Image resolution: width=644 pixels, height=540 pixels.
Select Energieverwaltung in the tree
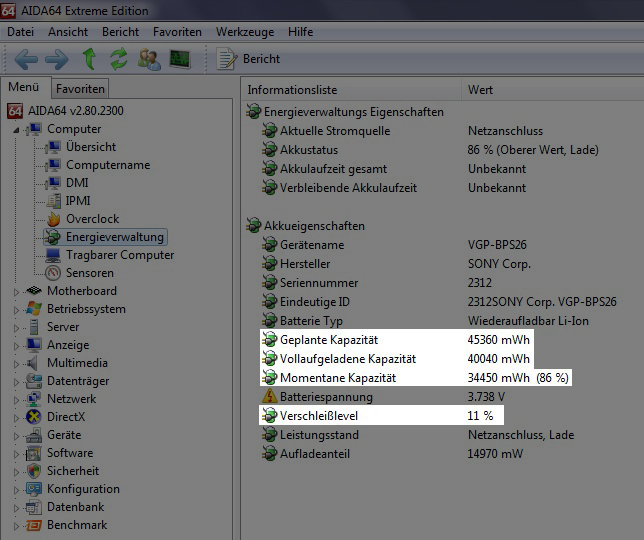pyautogui.click(x=115, y=237)
